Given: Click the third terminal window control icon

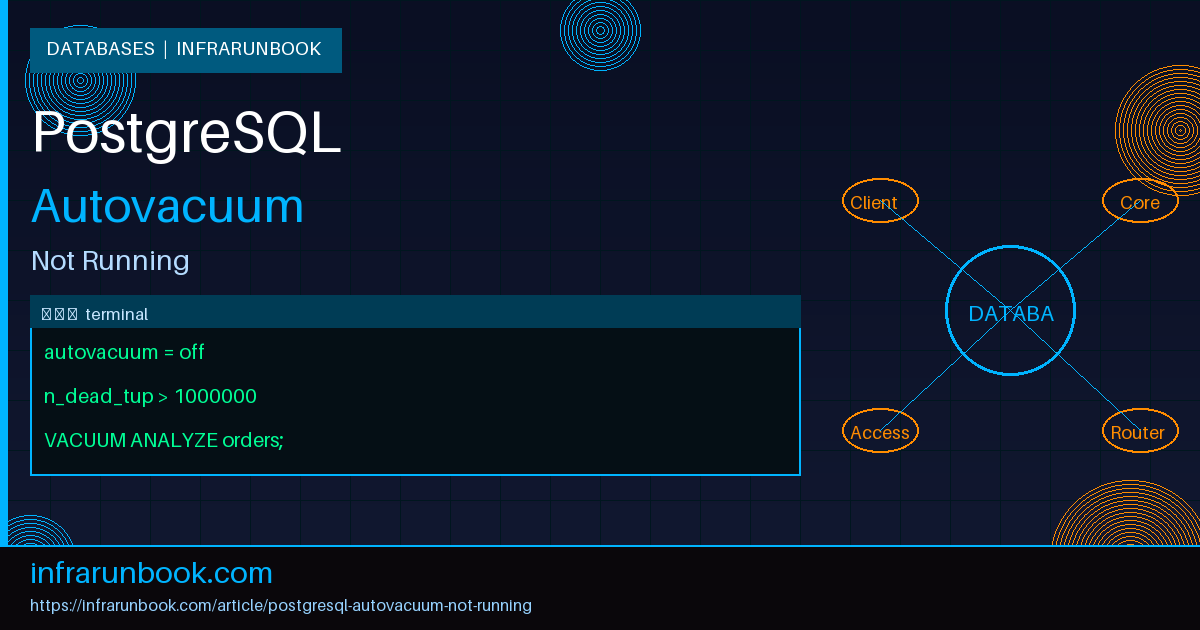Looking at the screenshot, I should 74,313.
